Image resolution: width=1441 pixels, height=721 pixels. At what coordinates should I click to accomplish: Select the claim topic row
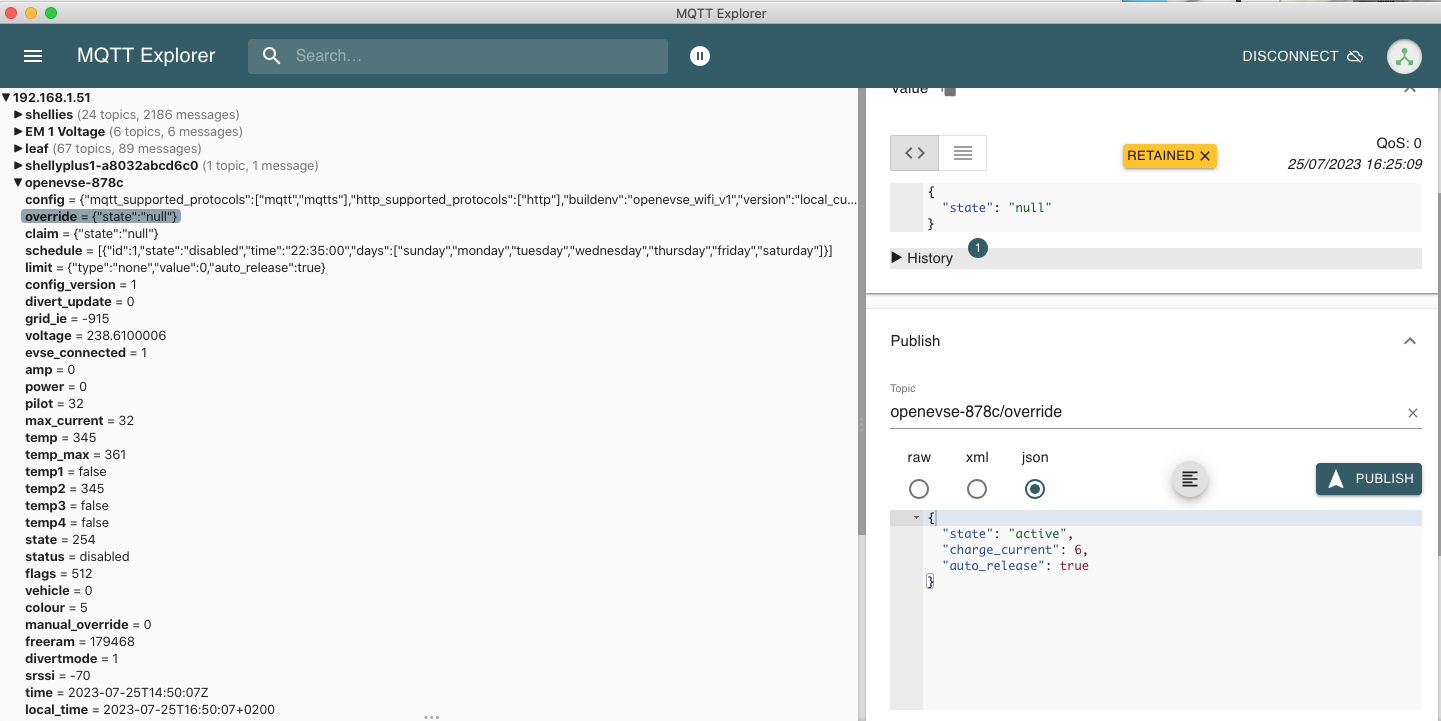tap(92, 234)
